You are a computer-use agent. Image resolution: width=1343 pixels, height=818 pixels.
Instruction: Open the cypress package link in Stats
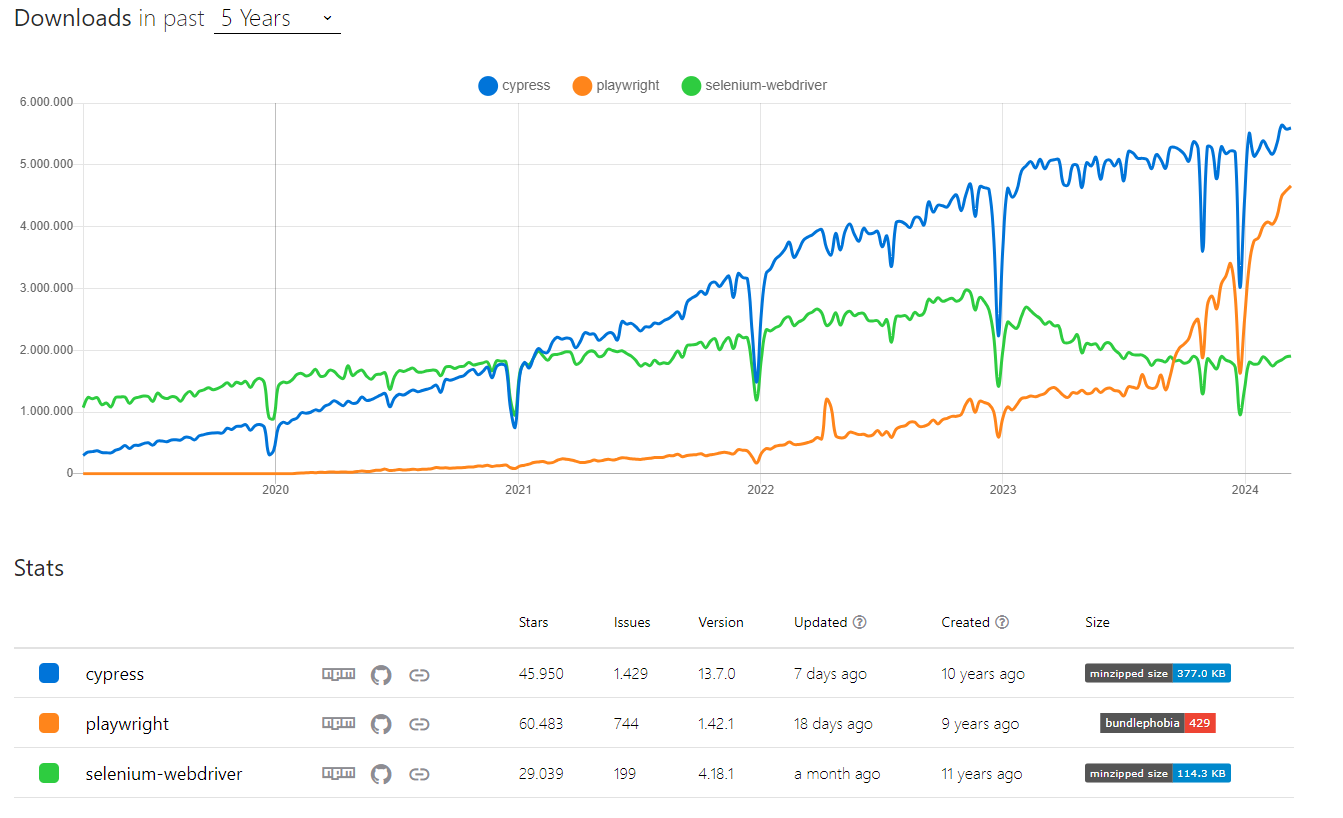115,674
